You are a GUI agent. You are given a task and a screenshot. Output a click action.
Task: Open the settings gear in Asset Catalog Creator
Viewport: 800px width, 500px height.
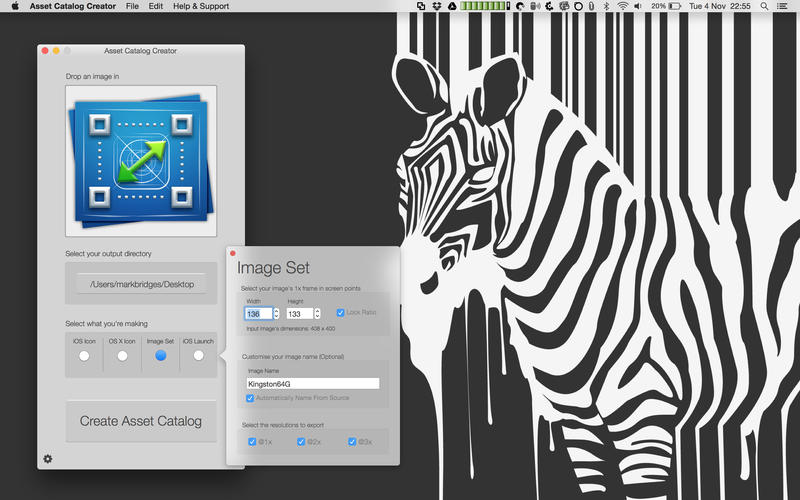[x=47, y=459]
